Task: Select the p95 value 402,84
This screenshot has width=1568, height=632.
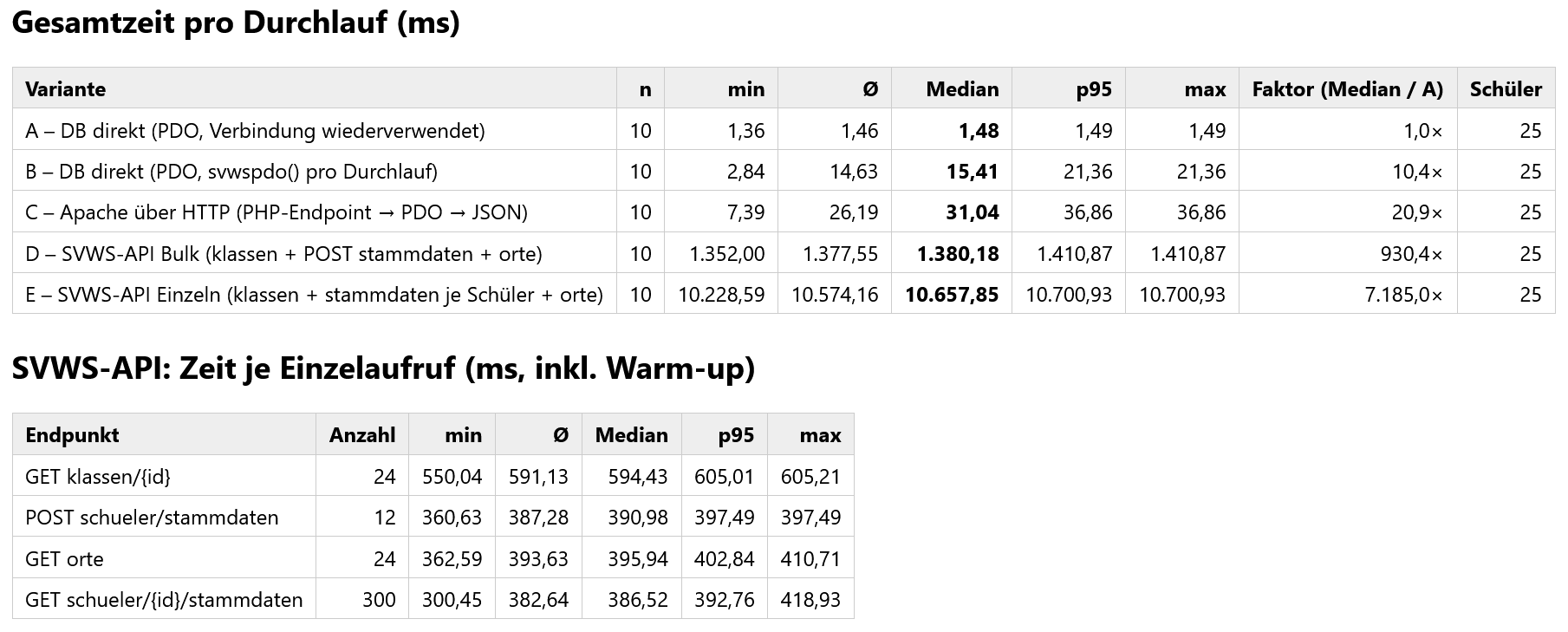Action: coord(725,559)
